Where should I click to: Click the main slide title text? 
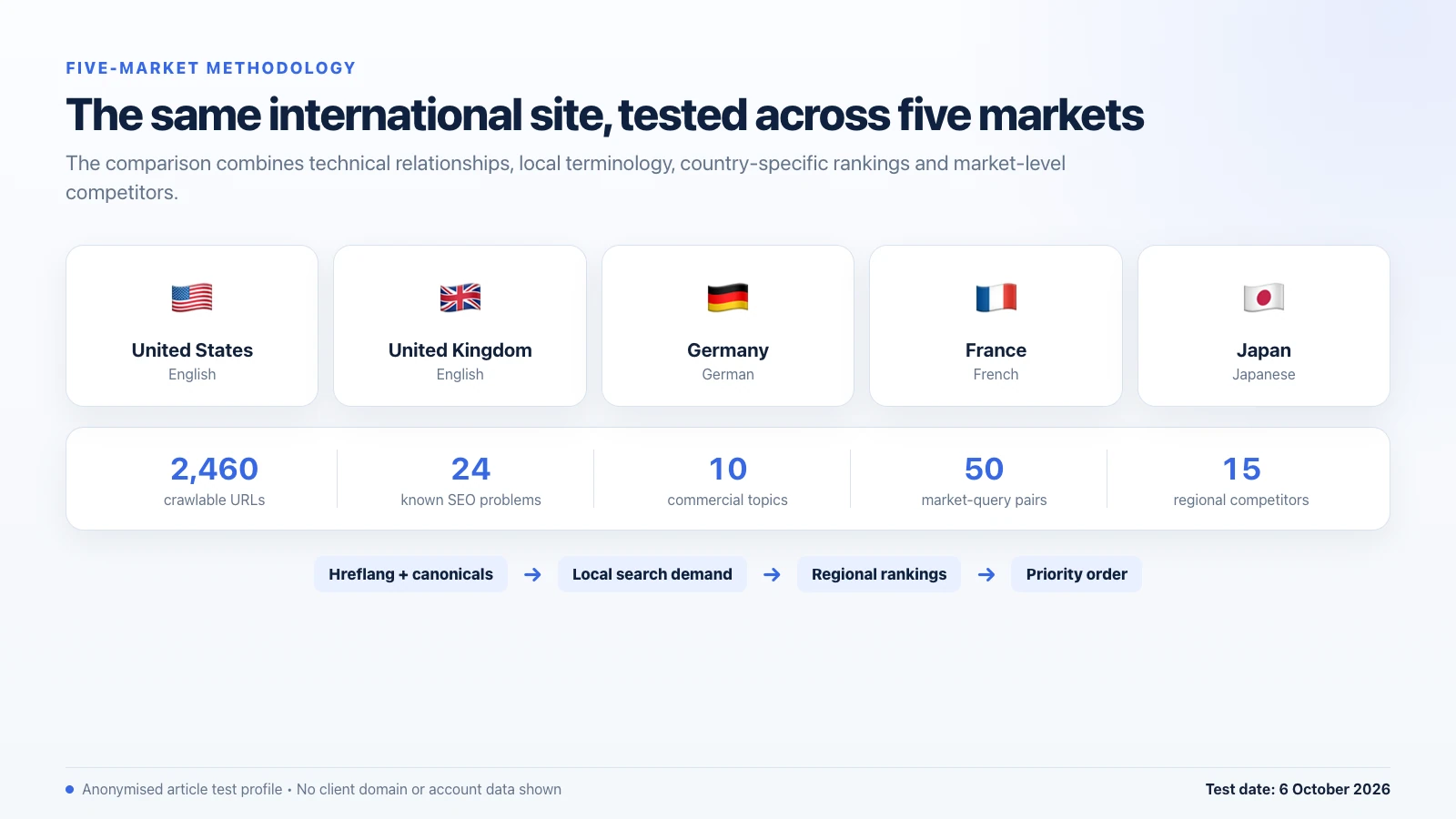(x=604, y=116)
